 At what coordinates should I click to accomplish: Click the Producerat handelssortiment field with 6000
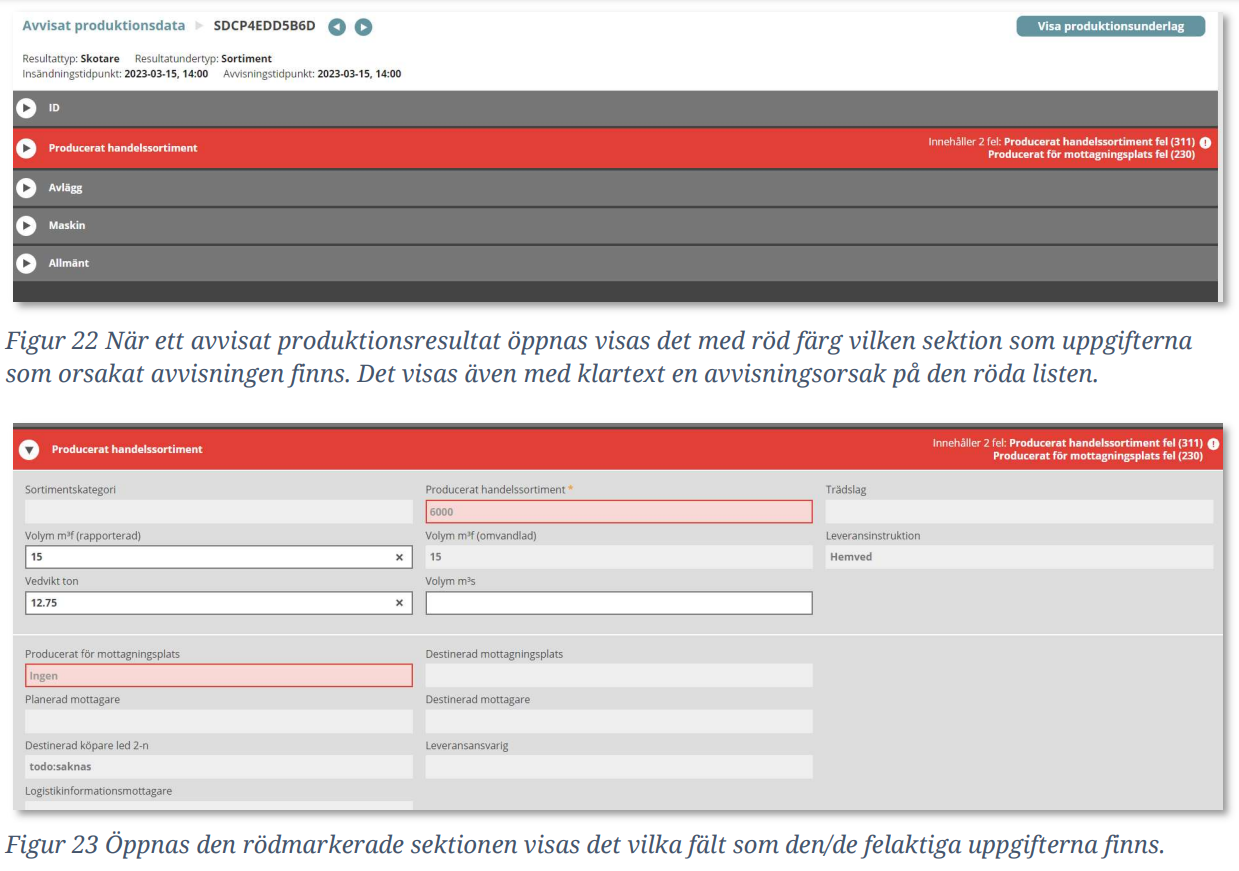(618, 512)
